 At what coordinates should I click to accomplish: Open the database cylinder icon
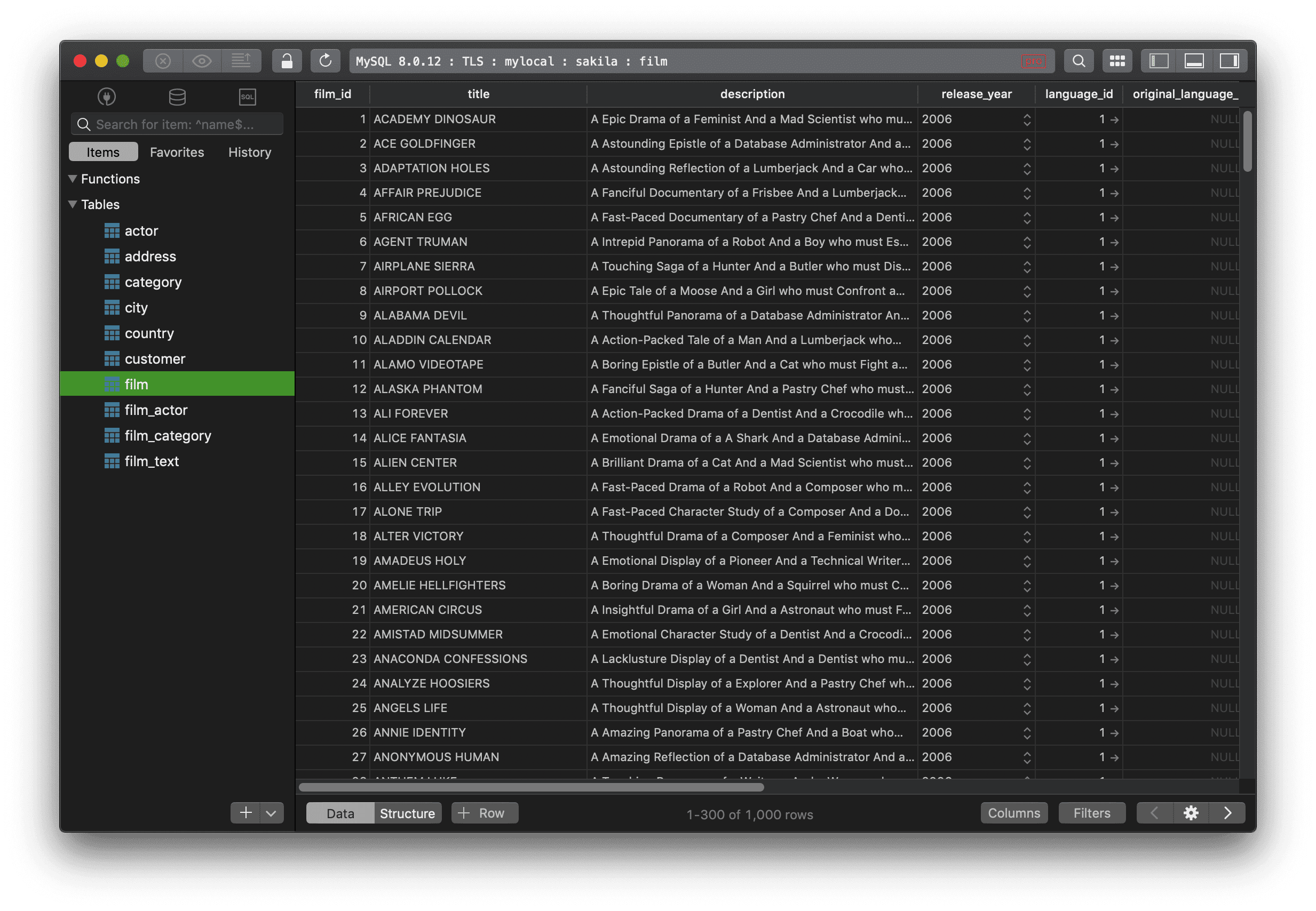click(177, 97)
